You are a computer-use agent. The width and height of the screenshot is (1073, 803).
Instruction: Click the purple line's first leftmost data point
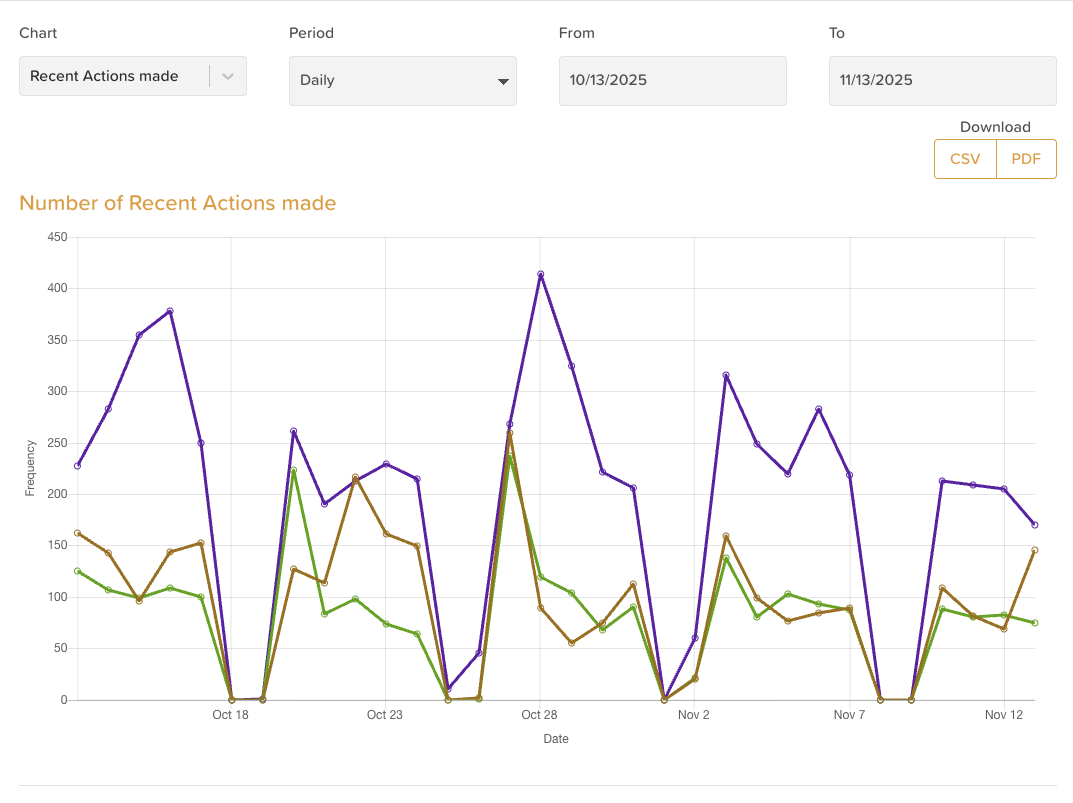(77, 466)
